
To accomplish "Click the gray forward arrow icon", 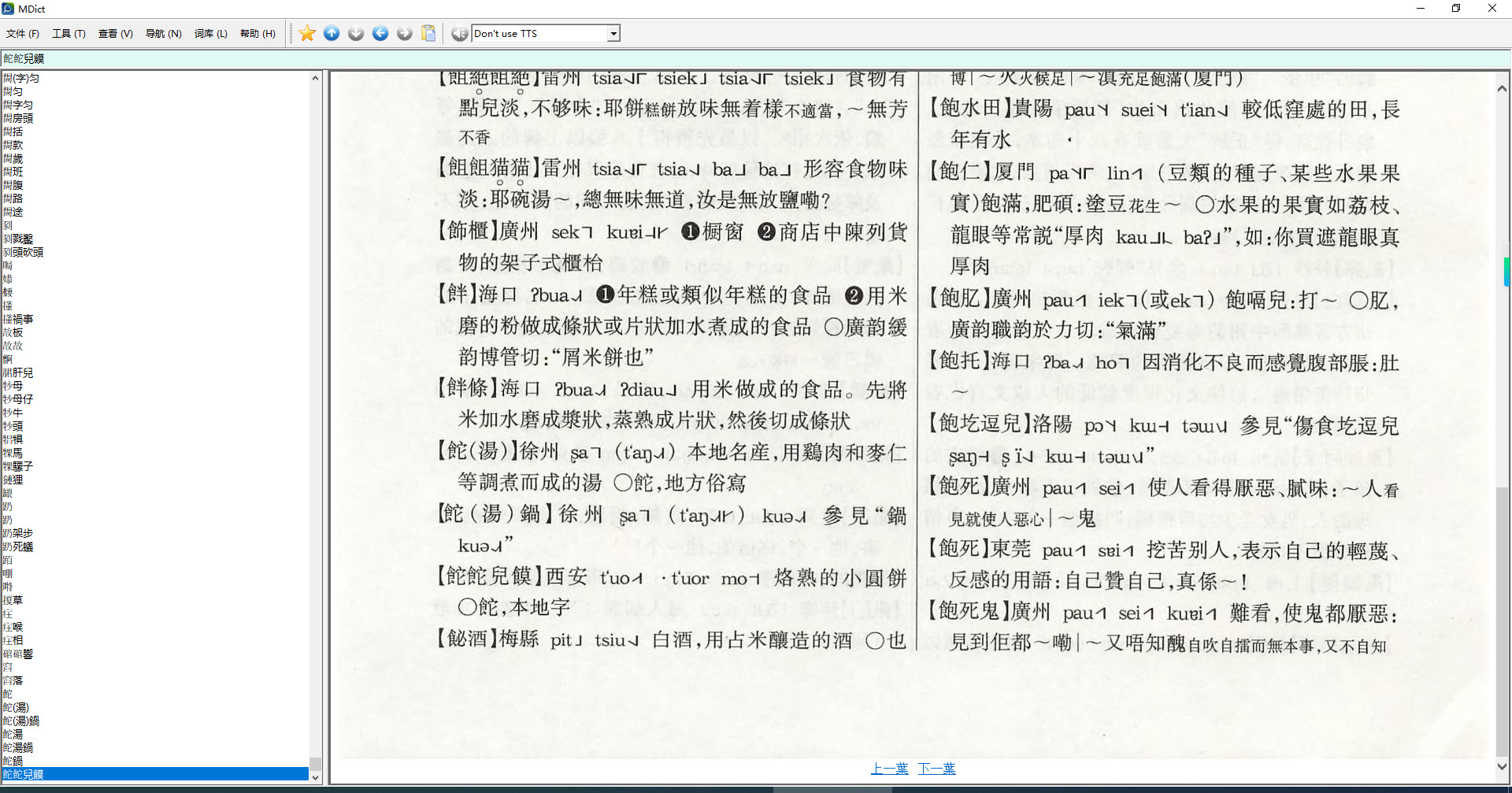I will (405, 33).
